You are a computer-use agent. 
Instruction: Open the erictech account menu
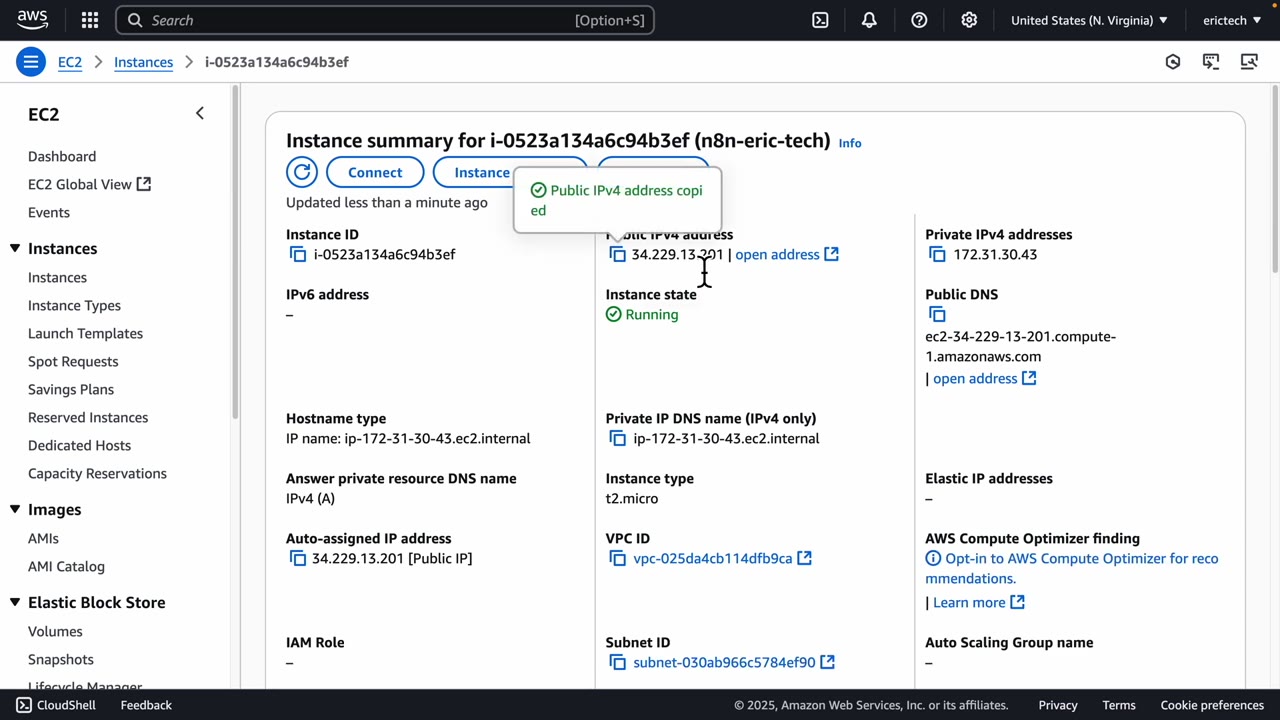pyautogui.click(x=1232, y=20)
